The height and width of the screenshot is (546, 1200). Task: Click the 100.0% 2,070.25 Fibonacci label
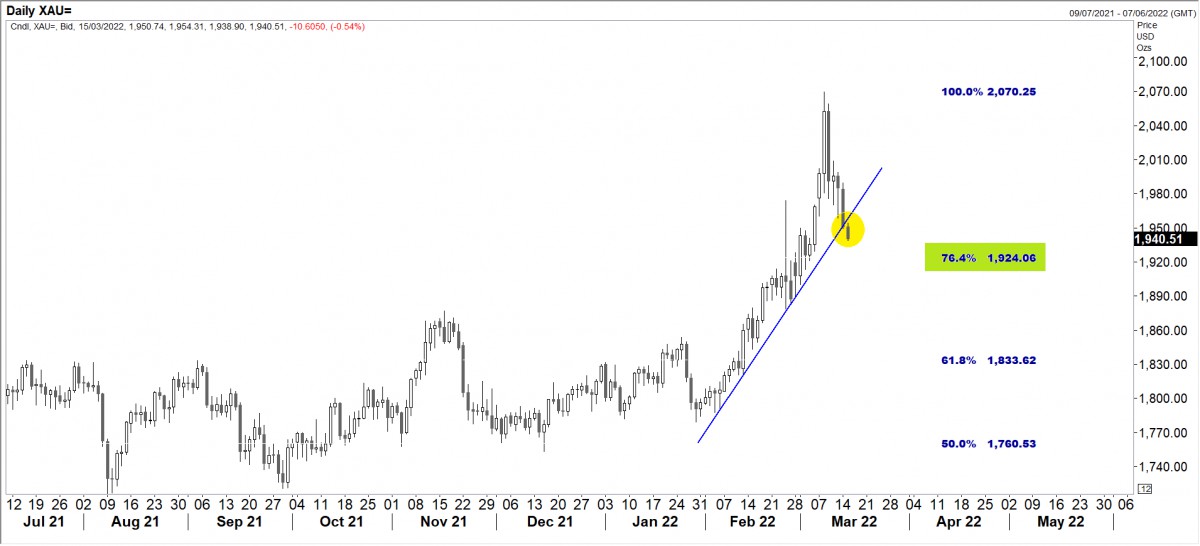pos(988,92)
